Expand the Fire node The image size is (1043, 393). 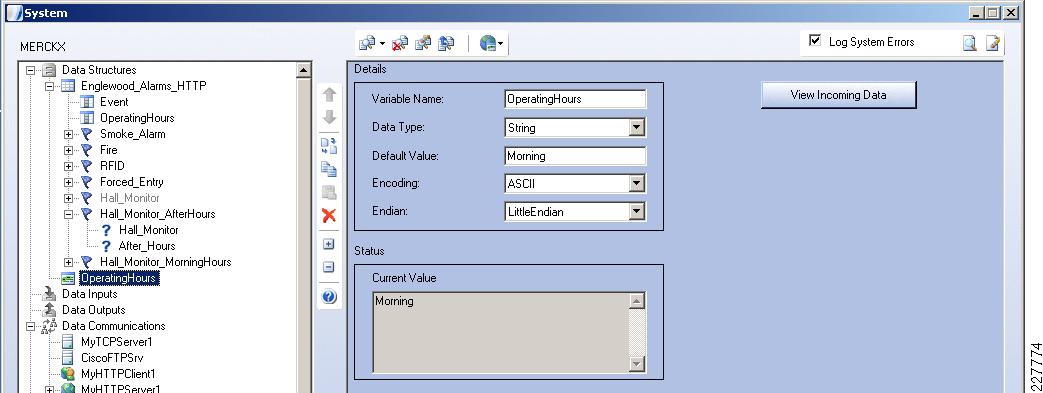(x=68, y=150)
